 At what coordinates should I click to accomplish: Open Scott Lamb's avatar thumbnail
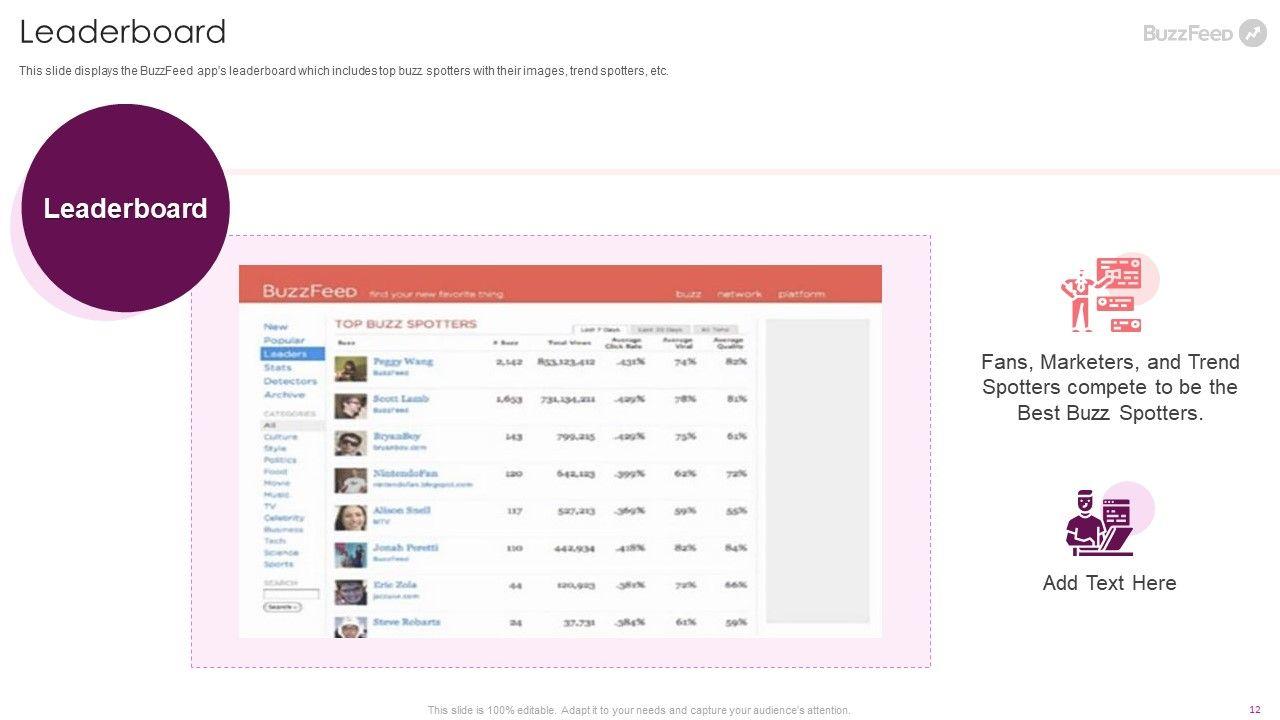click(x=350, y=405)
